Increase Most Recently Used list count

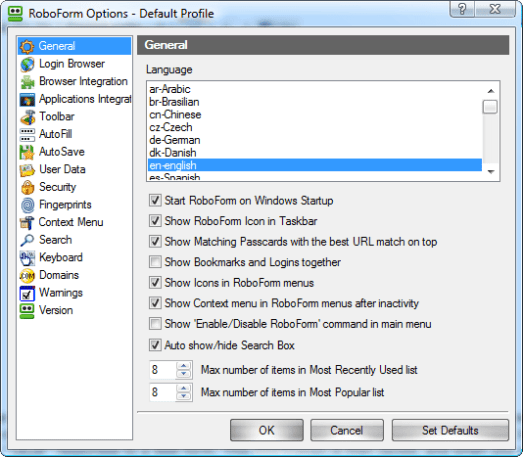point(183,366)
